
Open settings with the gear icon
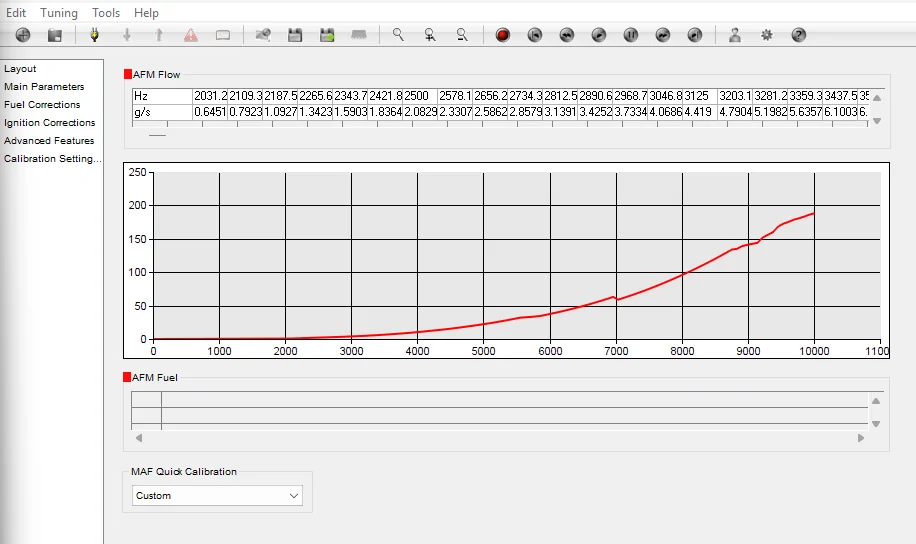(x=766, y=35)
